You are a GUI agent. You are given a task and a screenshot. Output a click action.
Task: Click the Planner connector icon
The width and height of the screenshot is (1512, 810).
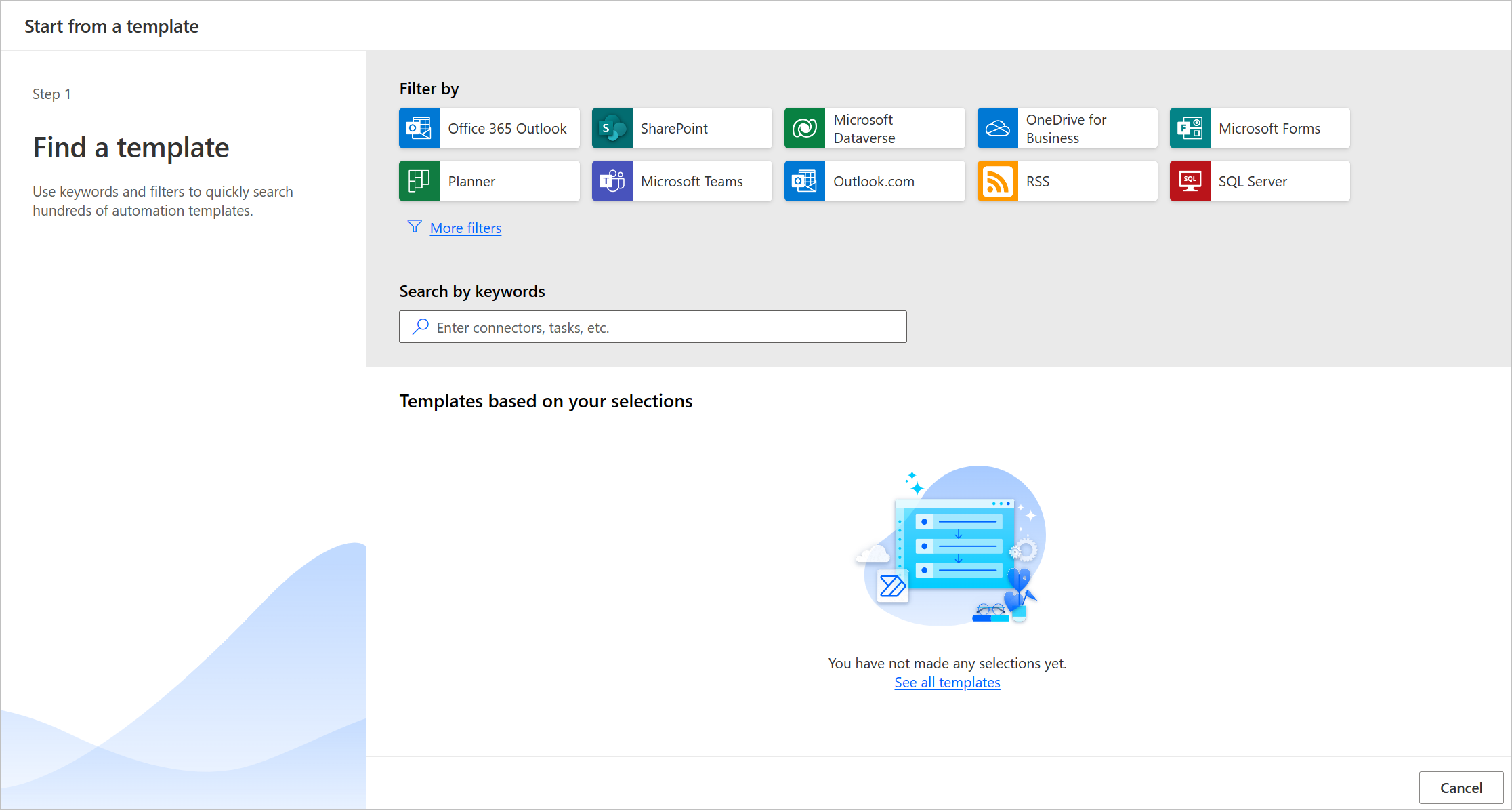[419, 181]
